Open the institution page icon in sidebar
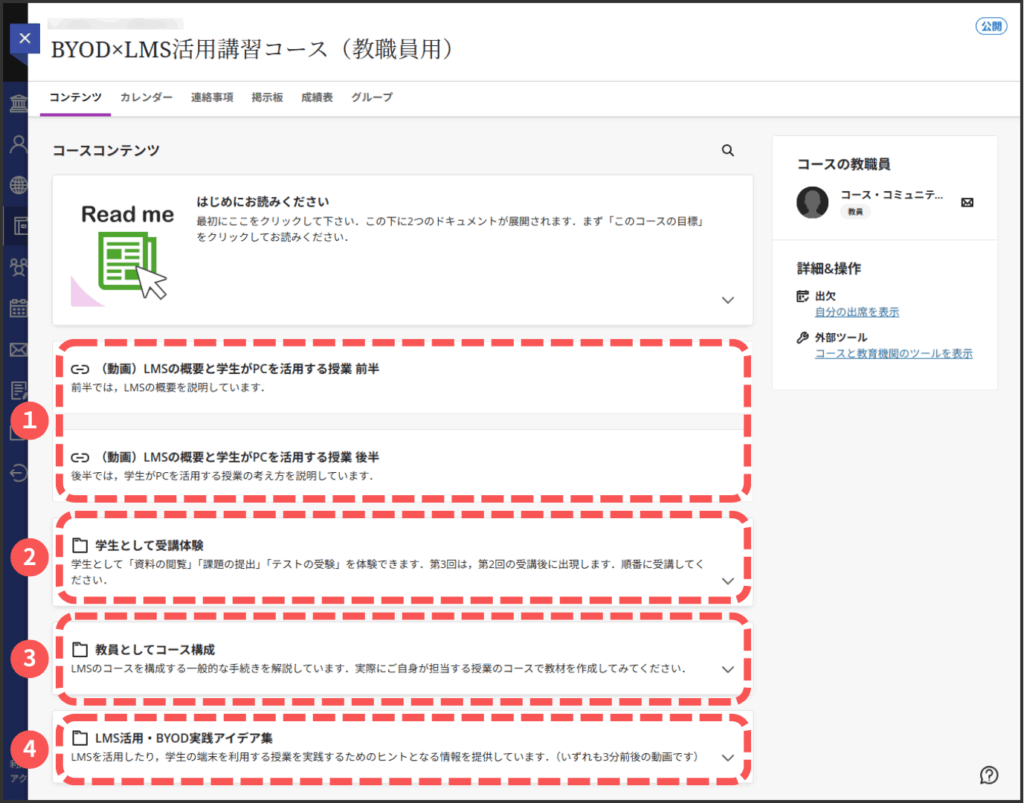Image resolution: width=1024 pixels, height=803 pixels. coord(18,106)
